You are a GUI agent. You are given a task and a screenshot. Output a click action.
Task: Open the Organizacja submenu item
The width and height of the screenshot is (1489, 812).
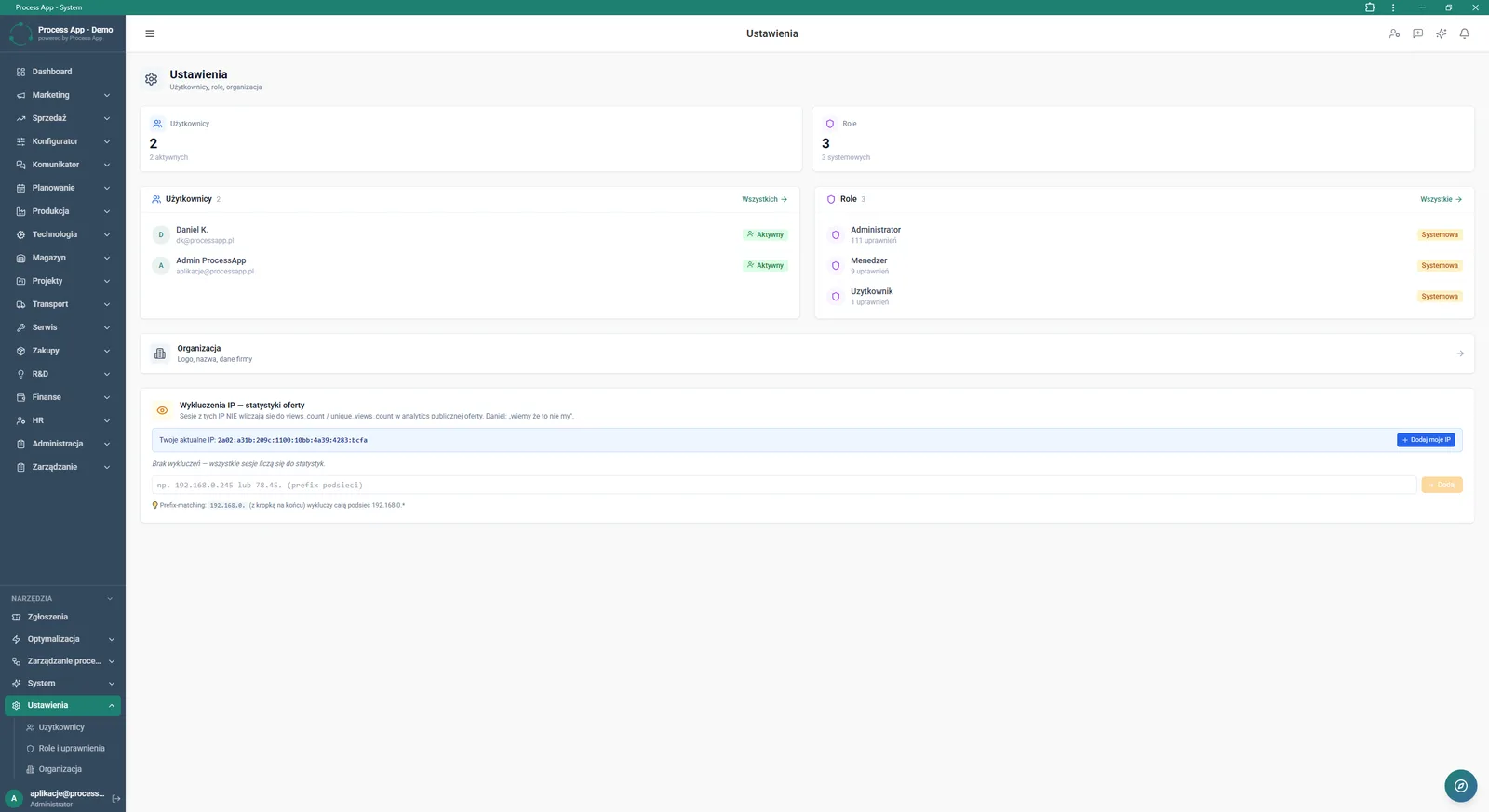[60, 769]
